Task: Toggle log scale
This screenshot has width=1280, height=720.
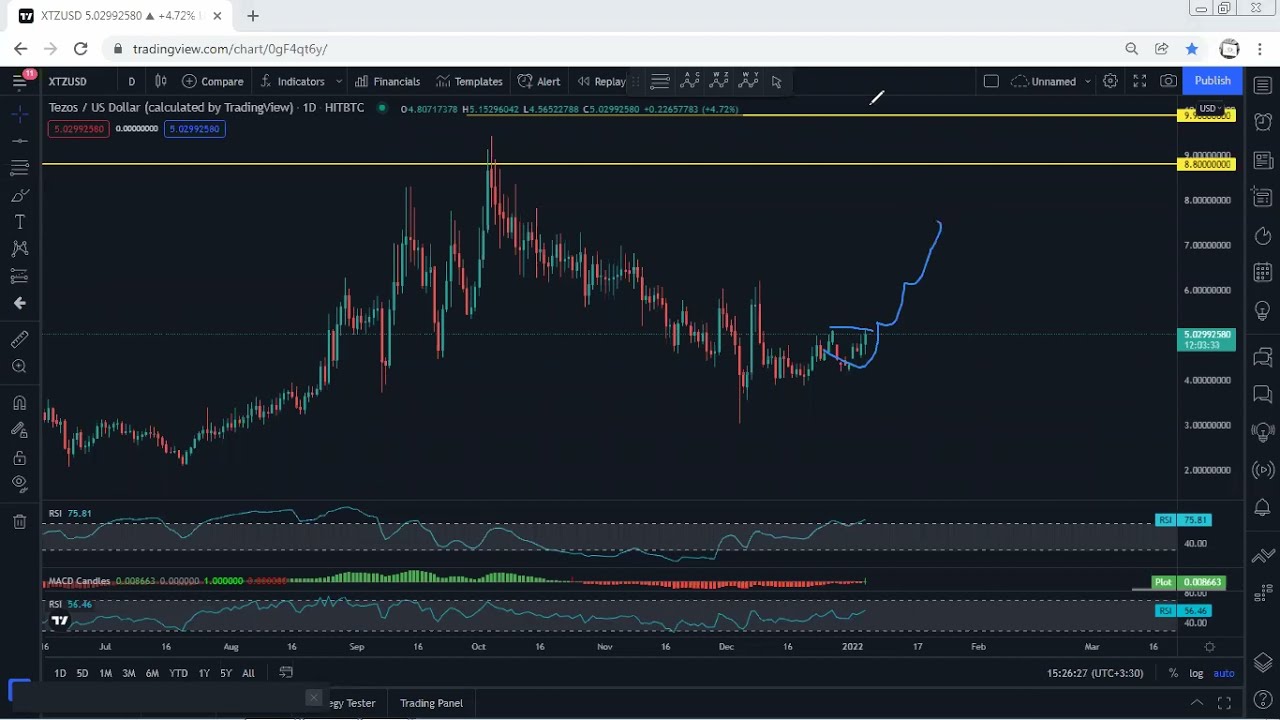Action: click(1196, 673)
